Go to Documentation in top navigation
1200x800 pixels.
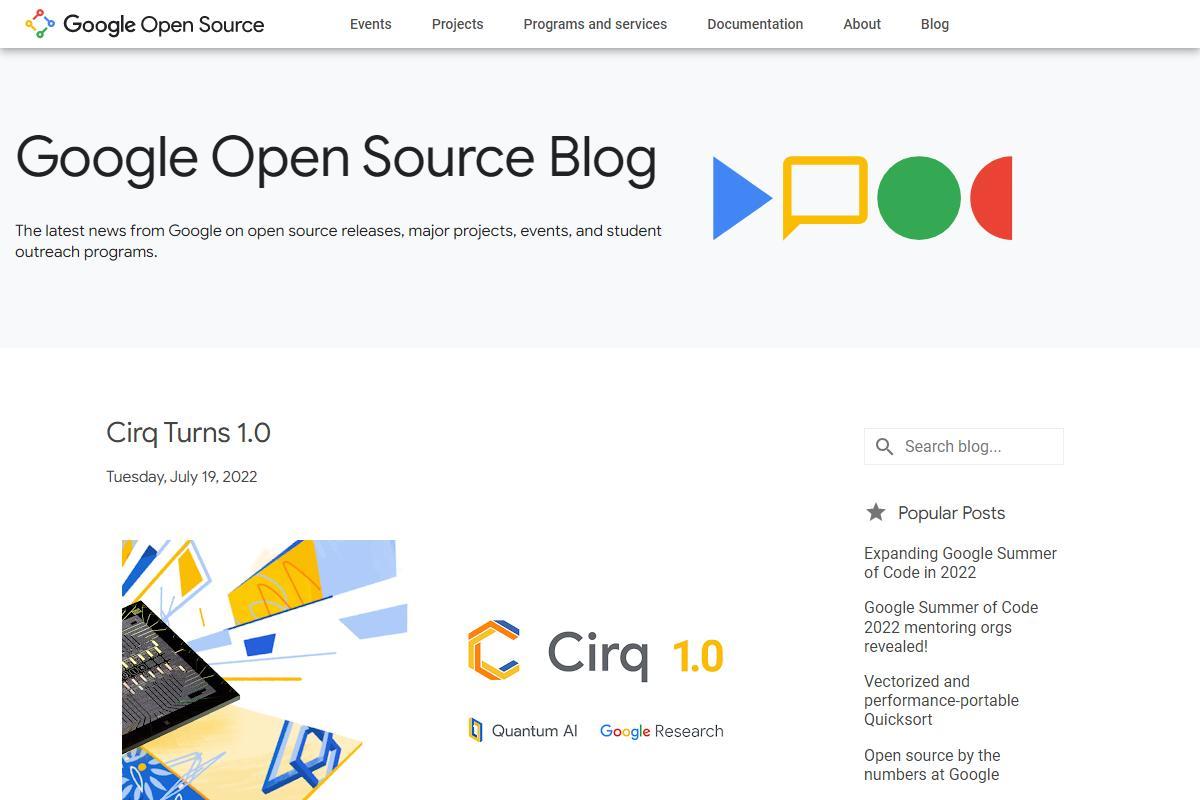(x=755, y=24)
